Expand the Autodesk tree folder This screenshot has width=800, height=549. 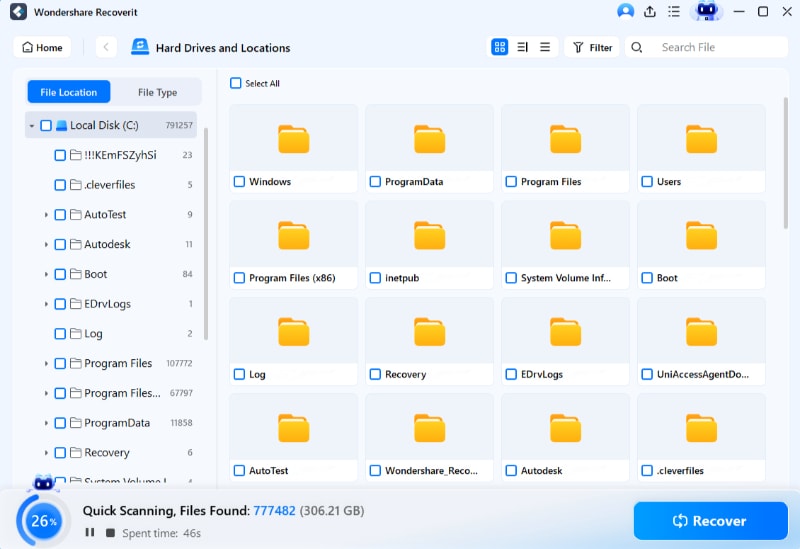46,244
